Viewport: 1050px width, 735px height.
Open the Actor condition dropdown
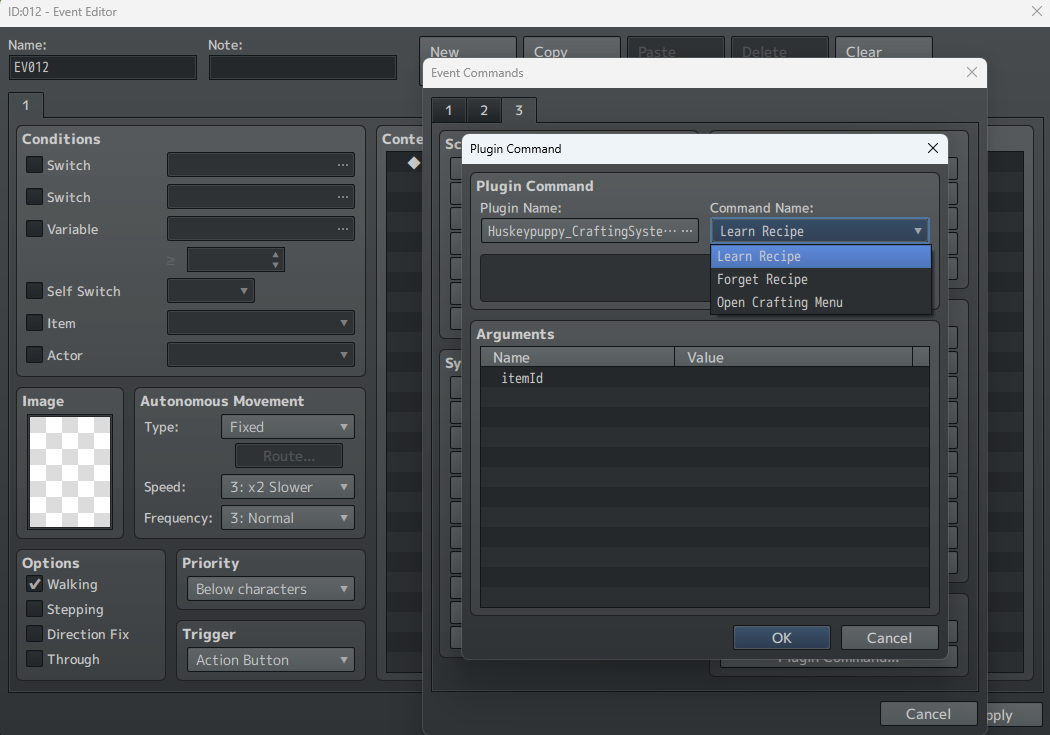260,355
